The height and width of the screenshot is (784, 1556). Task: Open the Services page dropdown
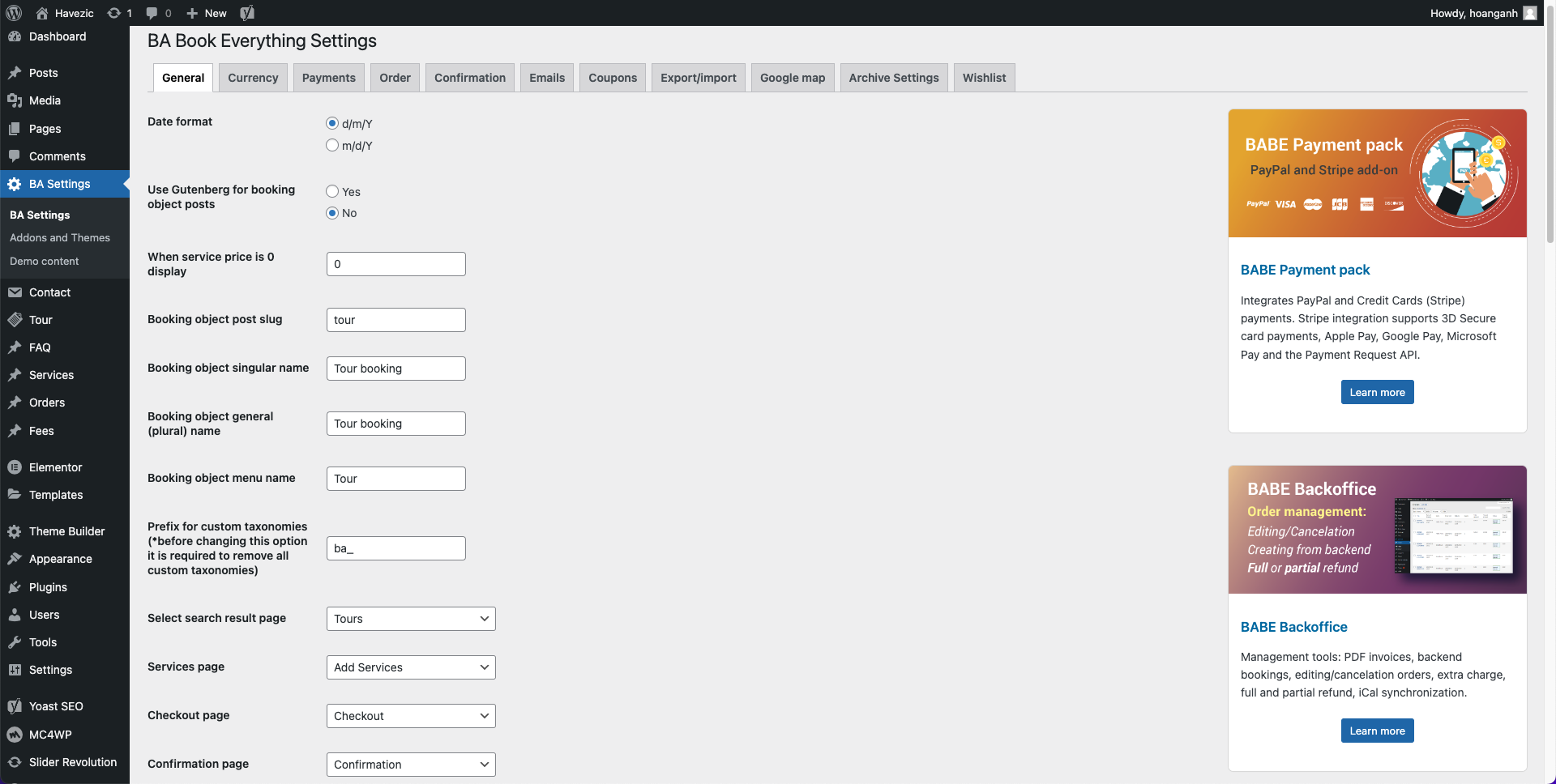[x=411, y=667]
